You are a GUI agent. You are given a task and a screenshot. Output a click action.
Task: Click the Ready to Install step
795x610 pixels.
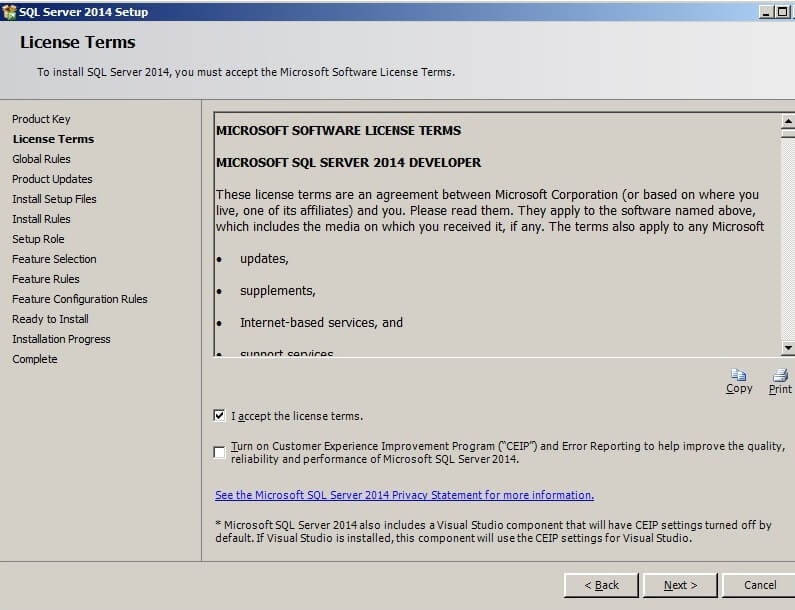pos(50,319)
